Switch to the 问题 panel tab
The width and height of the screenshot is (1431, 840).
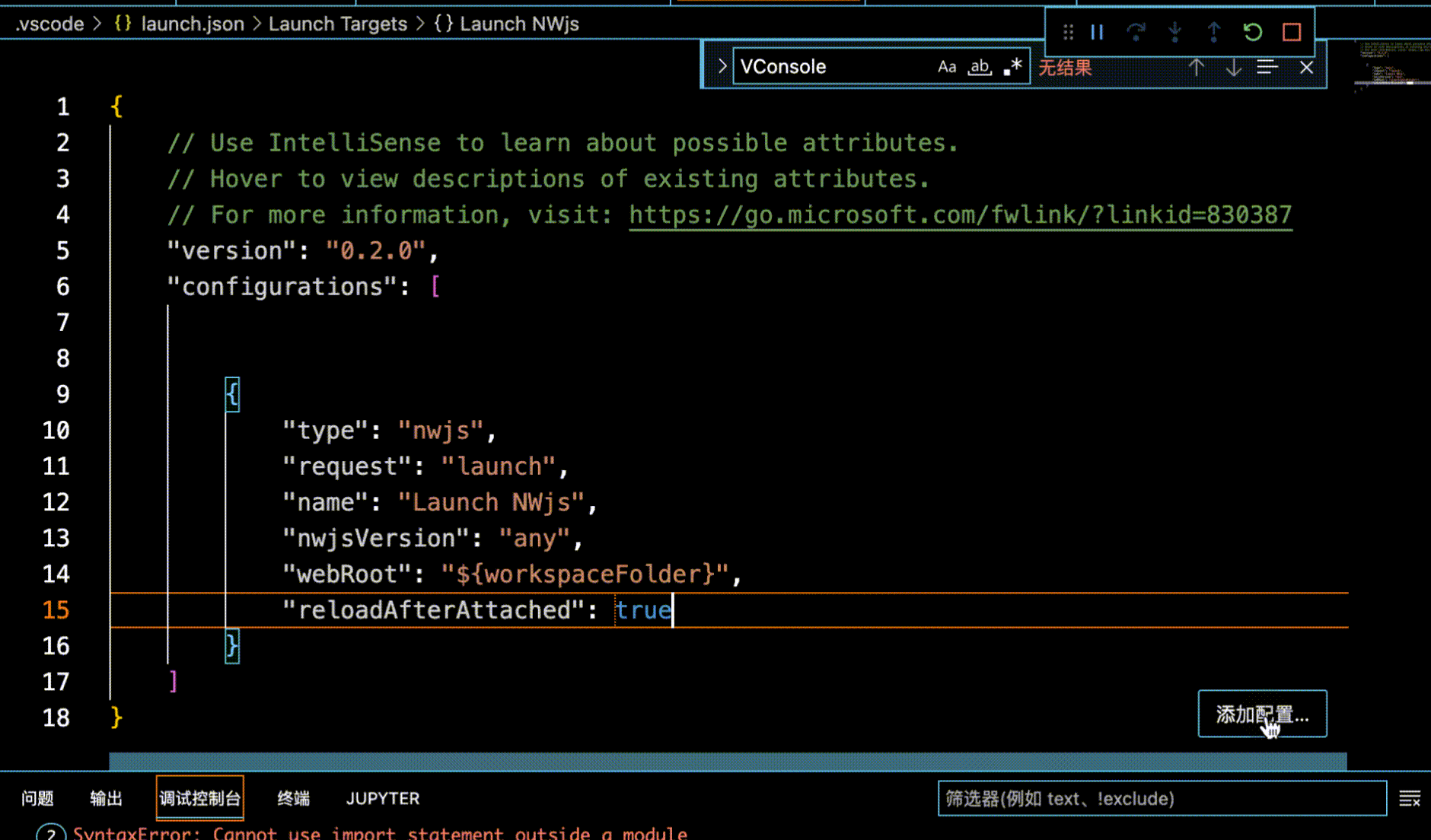37,798
